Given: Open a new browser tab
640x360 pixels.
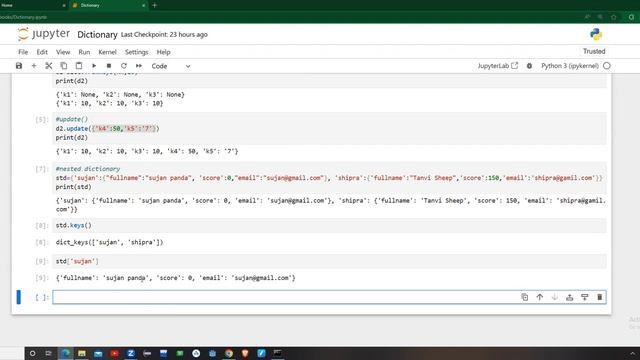Looking at the screenshot, I should [x=154, y=5].
